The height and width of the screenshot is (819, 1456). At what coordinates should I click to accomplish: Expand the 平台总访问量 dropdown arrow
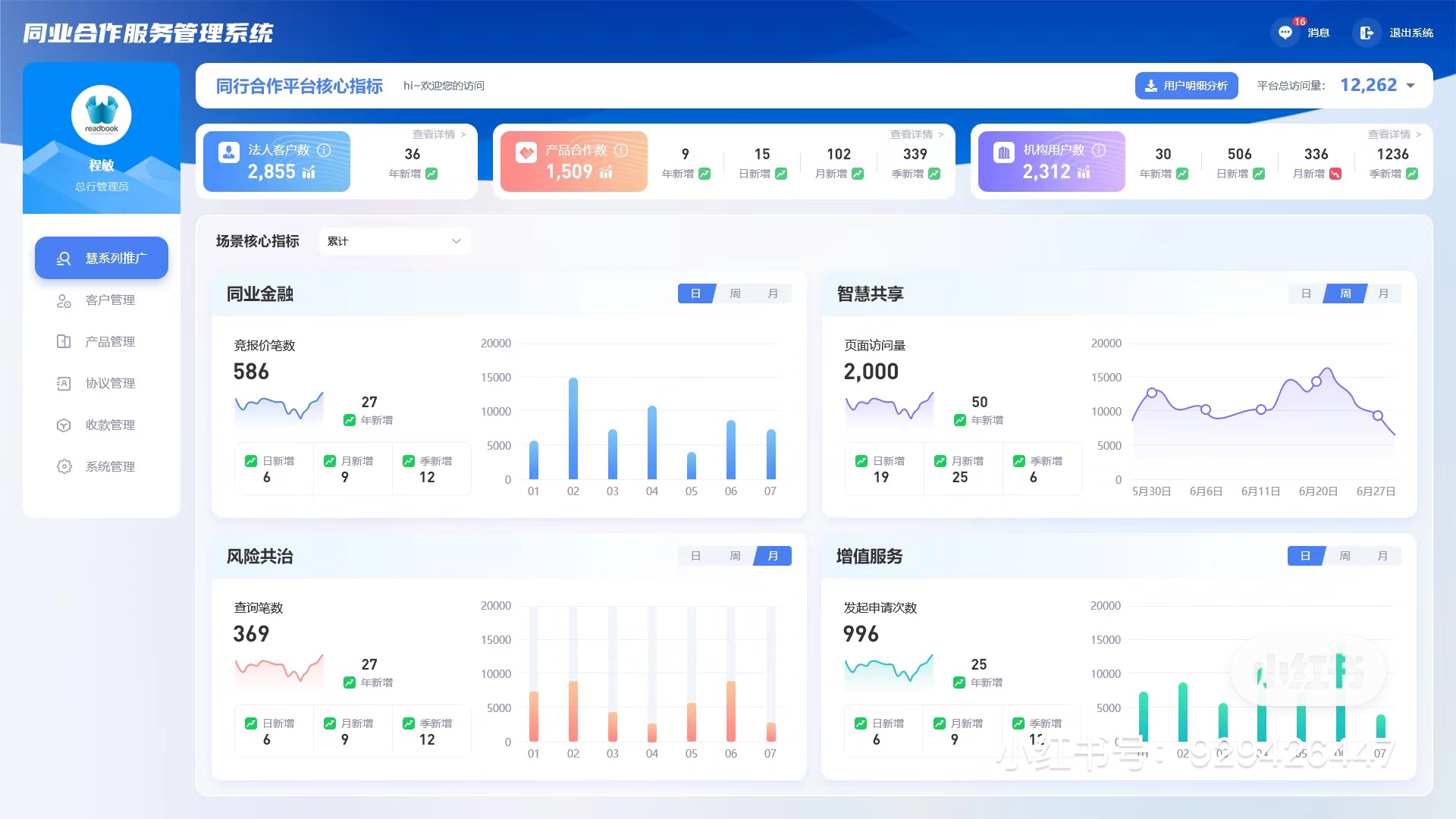pyautogui.click(x=1410, y=86)
